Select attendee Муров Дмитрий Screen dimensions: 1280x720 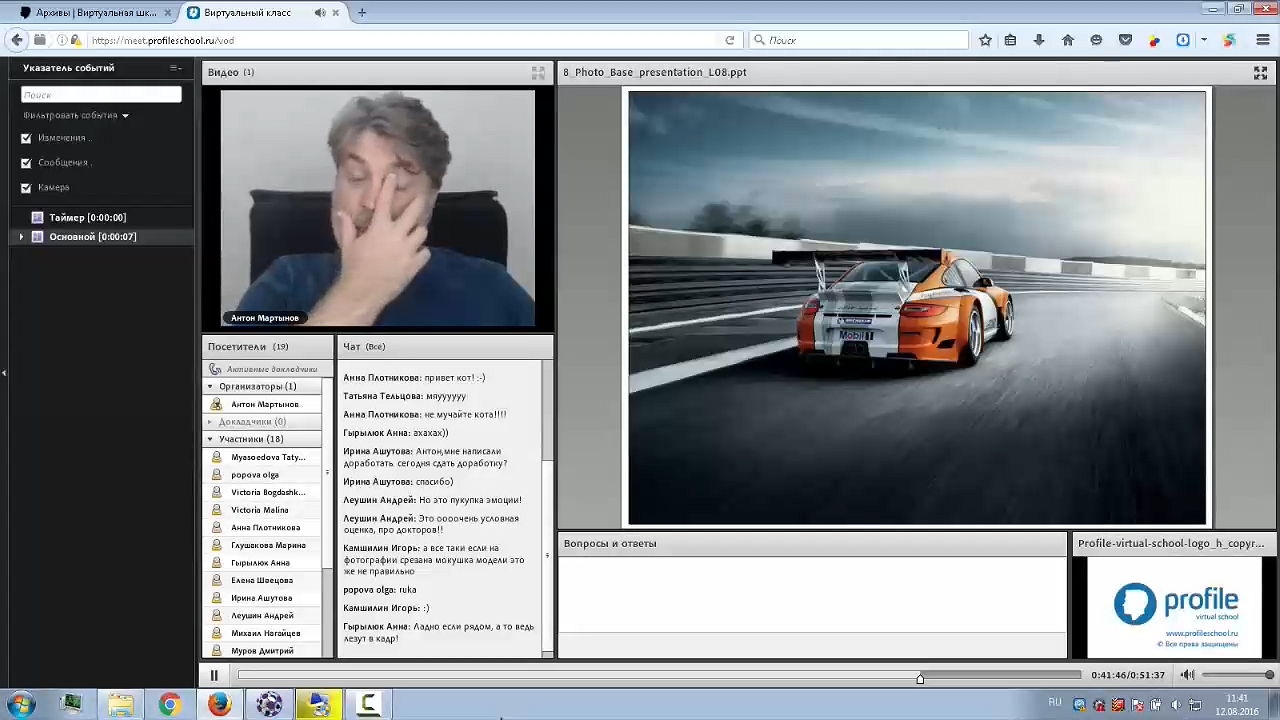point(263,651)
